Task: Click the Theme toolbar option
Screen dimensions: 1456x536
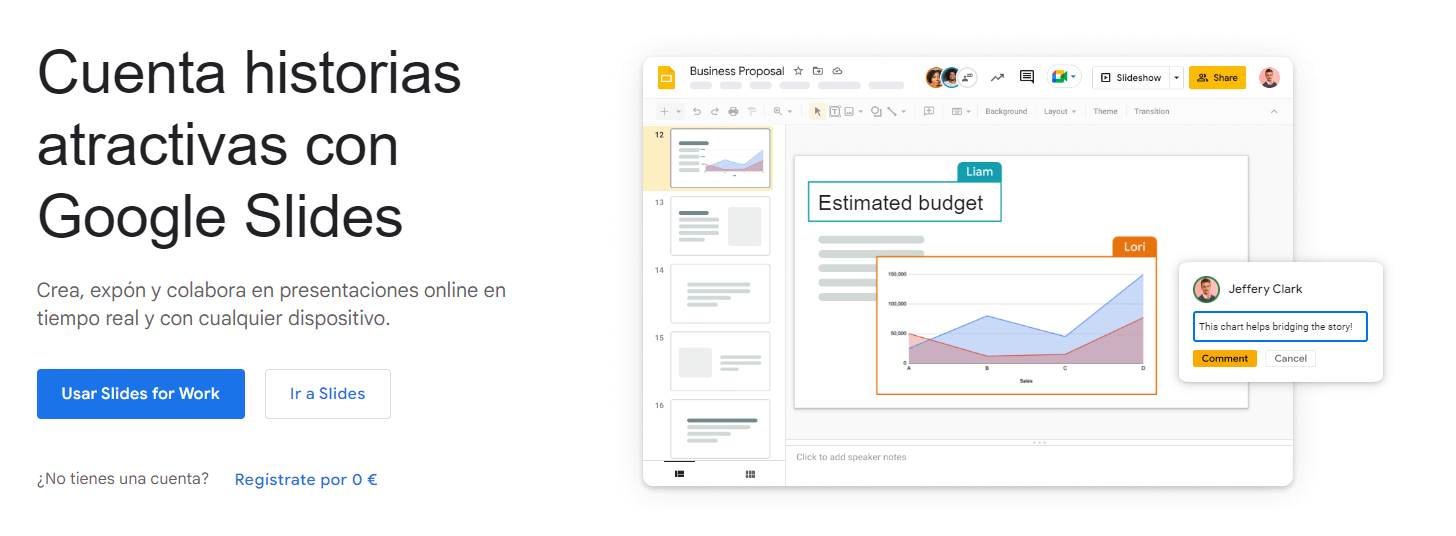Action: pos(1105,111)
